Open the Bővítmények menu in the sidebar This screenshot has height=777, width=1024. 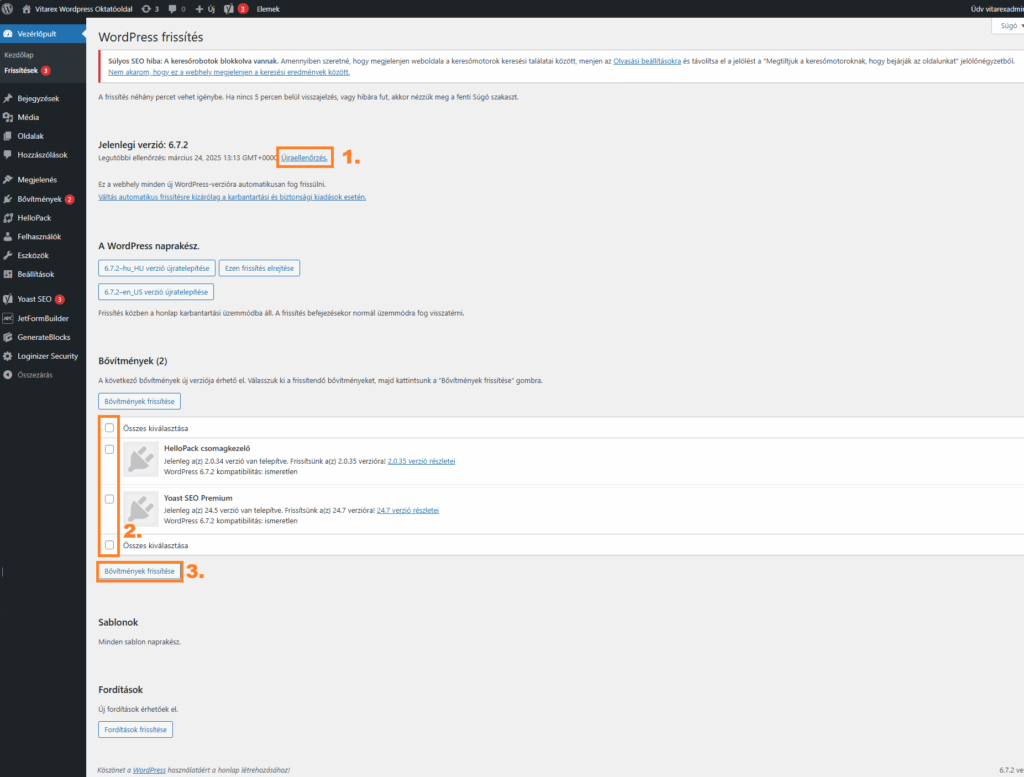click(x=39, y=199)
